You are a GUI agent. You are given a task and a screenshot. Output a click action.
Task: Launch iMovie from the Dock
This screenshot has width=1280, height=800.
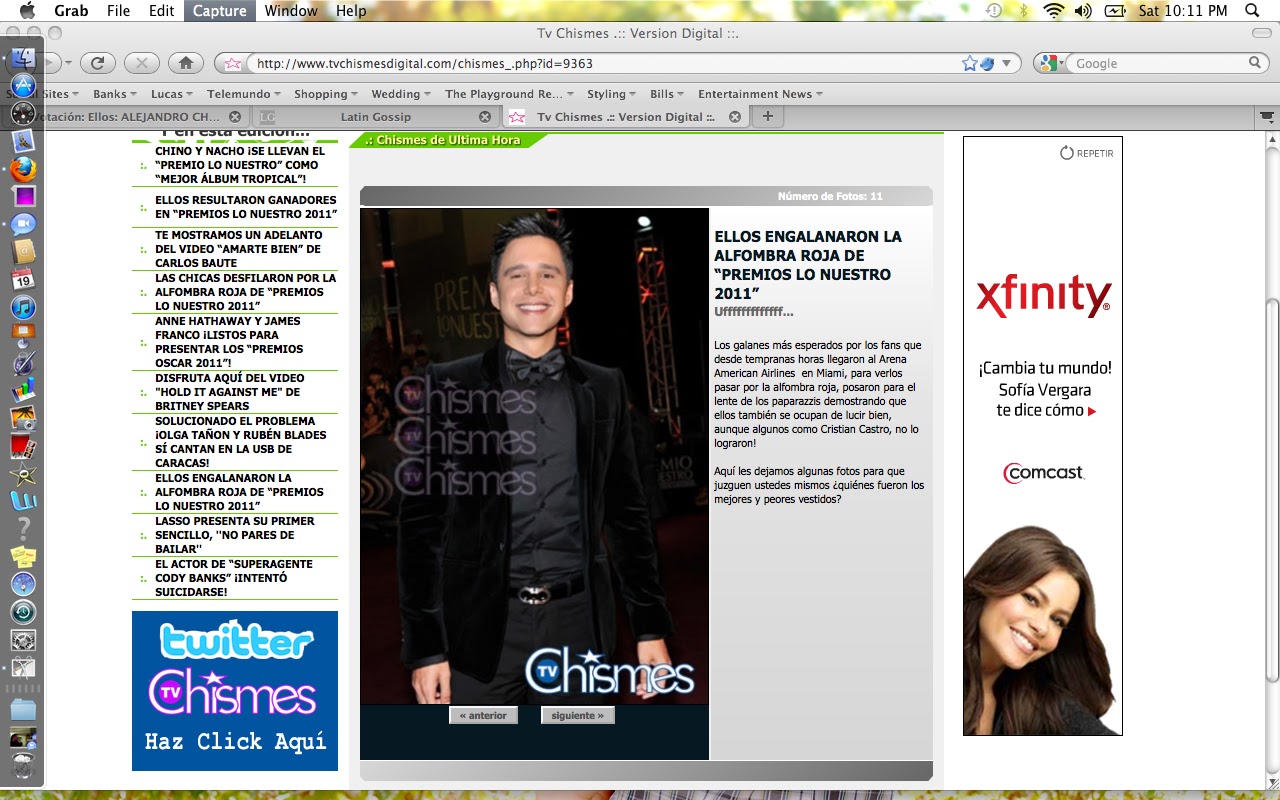[x=23, y=473]
